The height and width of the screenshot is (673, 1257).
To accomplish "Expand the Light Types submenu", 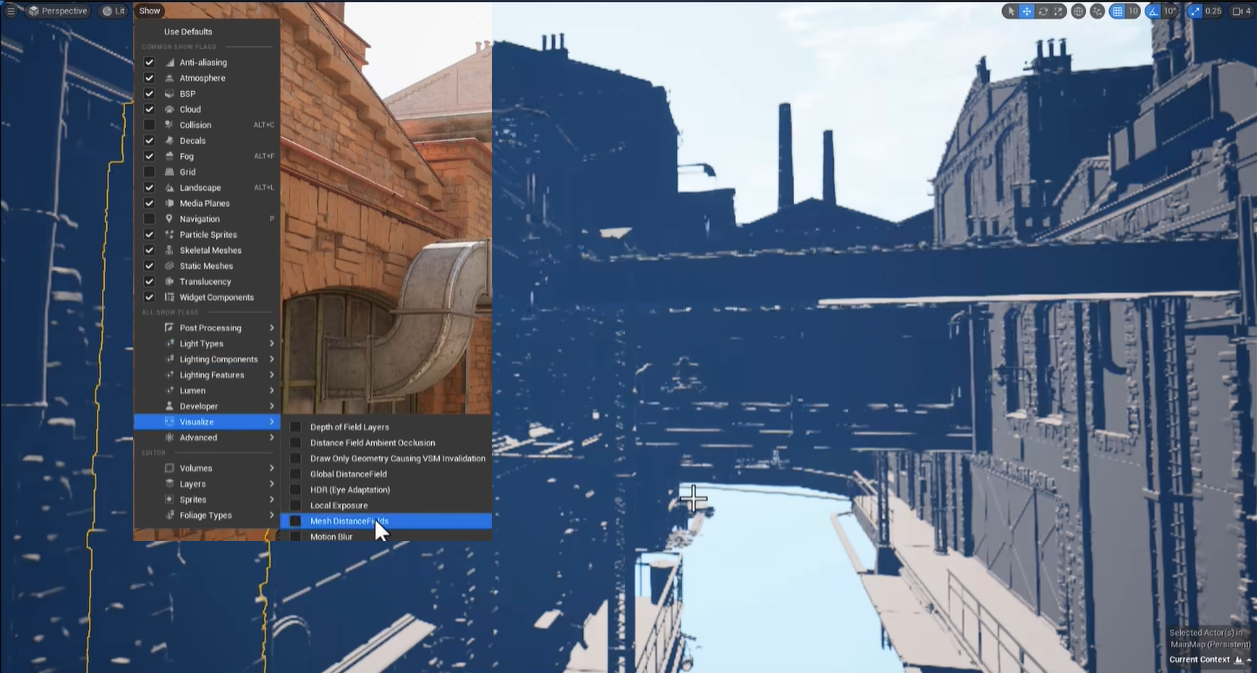I will pyautogui.click(x=207, y=344).
